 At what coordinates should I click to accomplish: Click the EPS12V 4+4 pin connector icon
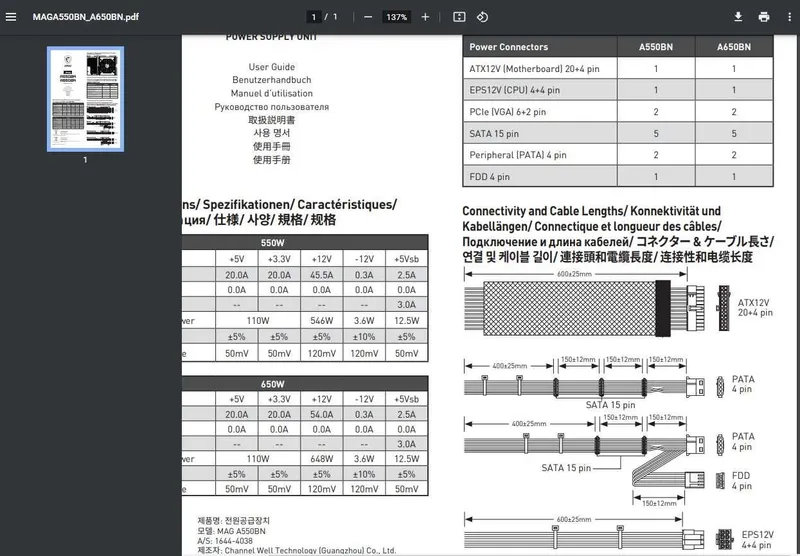coord(724,539)
